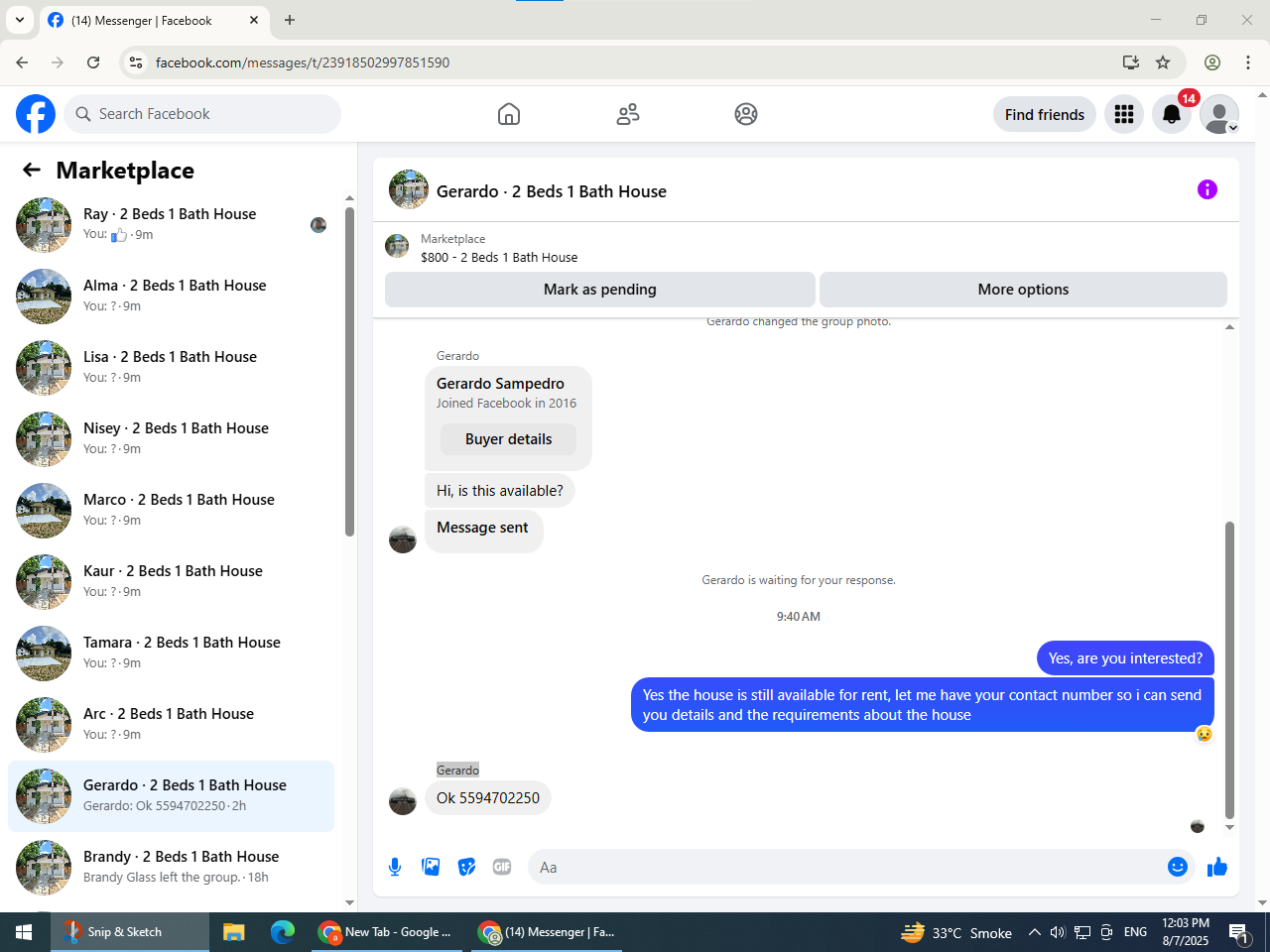Open the Marco conversation

pyautogui.click(x=171, y=511)
